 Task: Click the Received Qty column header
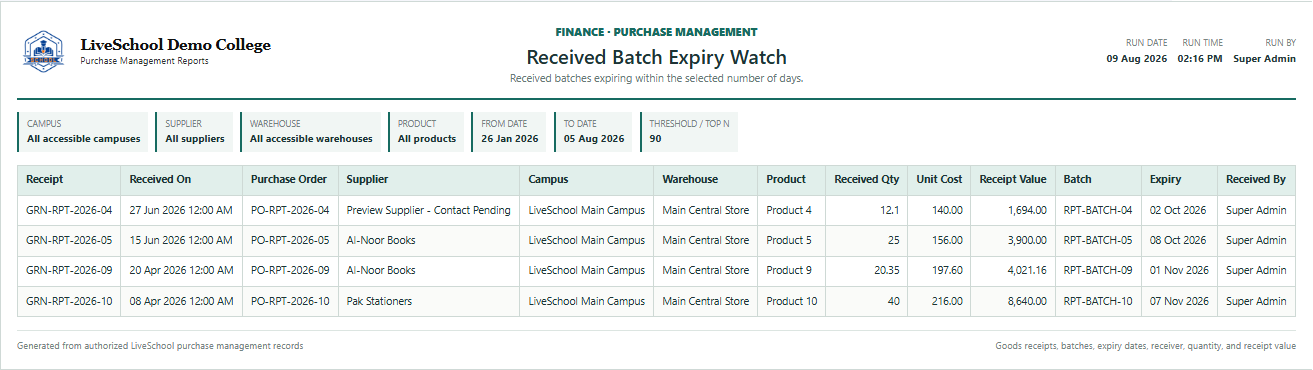pos(867,180)
